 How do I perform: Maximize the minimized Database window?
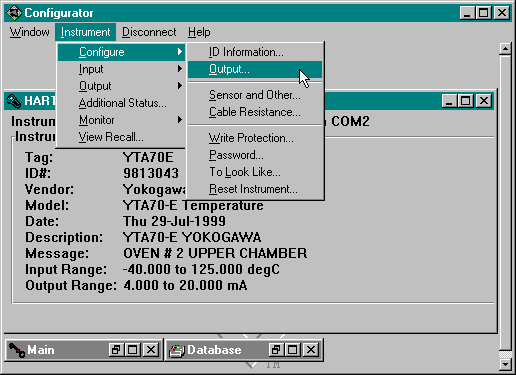point(292,350)
